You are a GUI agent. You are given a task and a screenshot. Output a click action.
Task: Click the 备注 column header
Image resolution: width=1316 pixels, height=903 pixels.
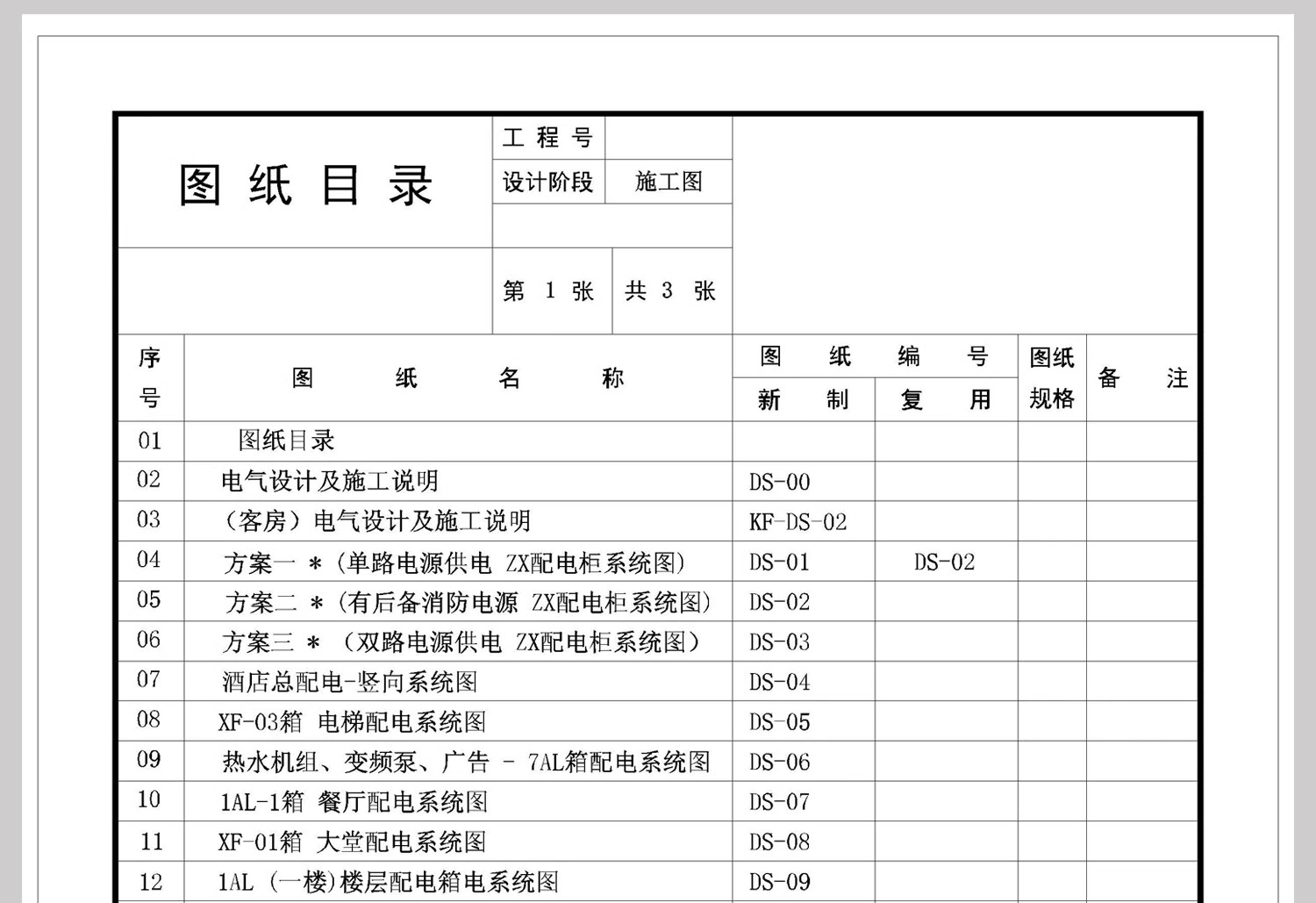coord(1141,377)
